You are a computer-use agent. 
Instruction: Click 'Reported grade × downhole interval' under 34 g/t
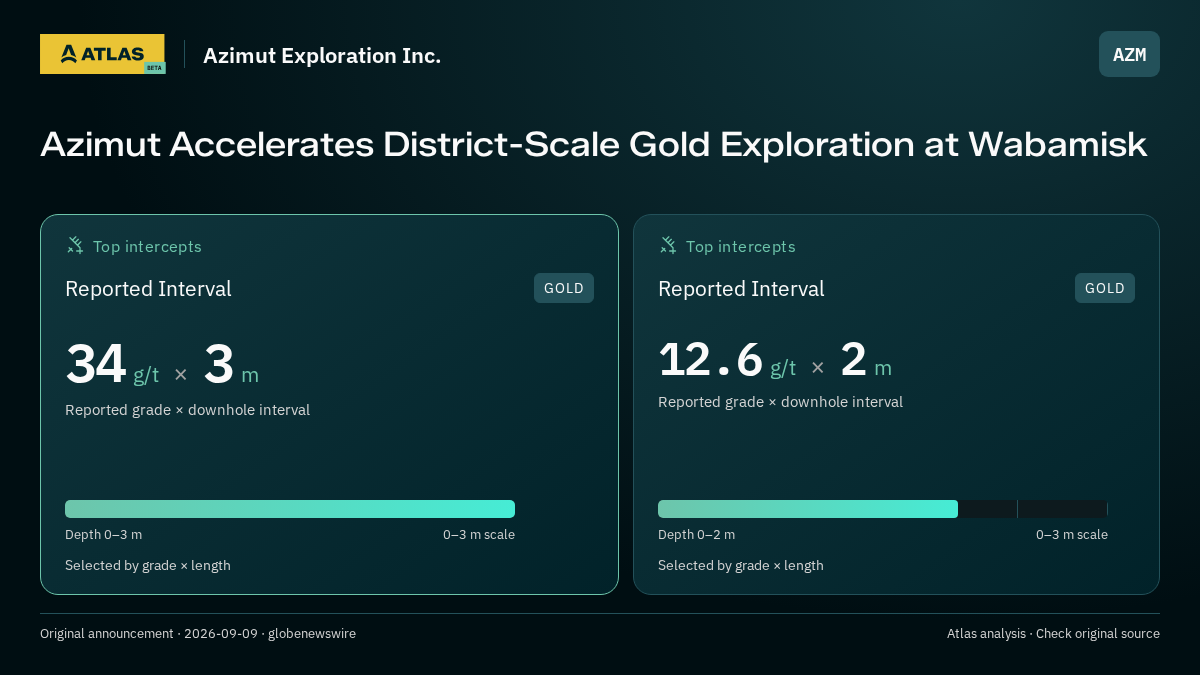coord(187,410)
